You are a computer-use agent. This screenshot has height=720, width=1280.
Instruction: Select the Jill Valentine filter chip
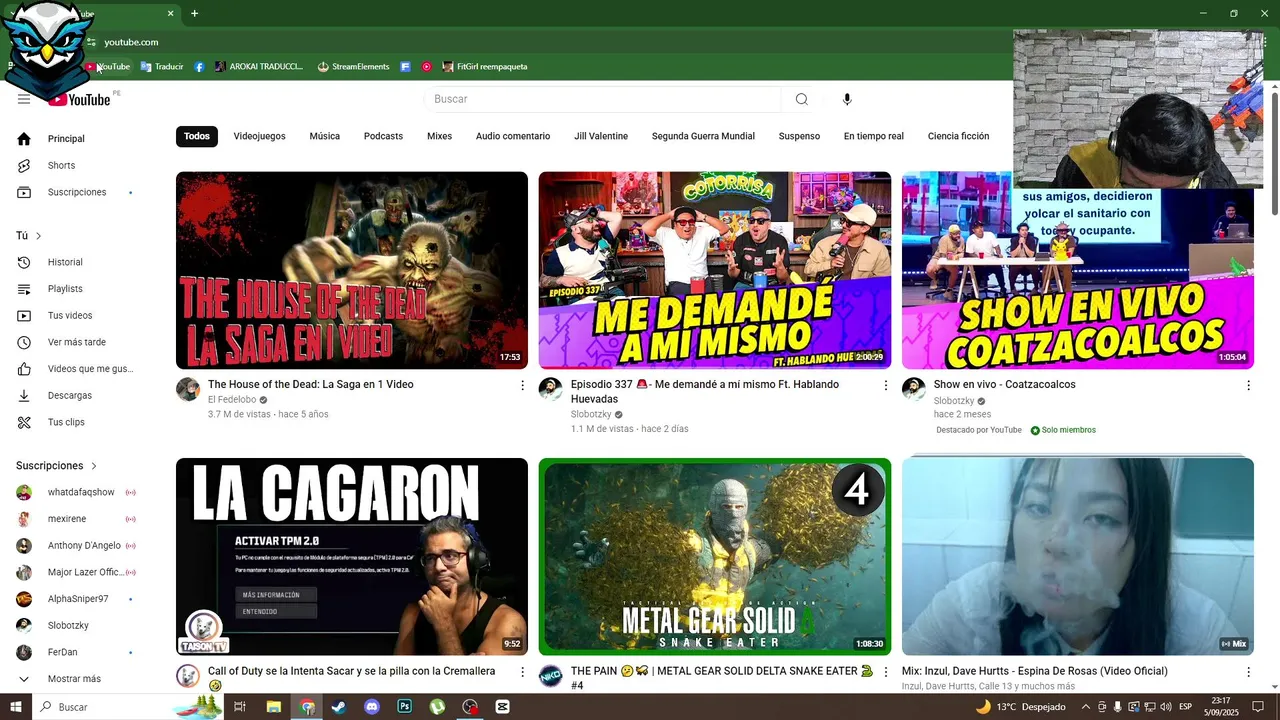click(601, 136)
